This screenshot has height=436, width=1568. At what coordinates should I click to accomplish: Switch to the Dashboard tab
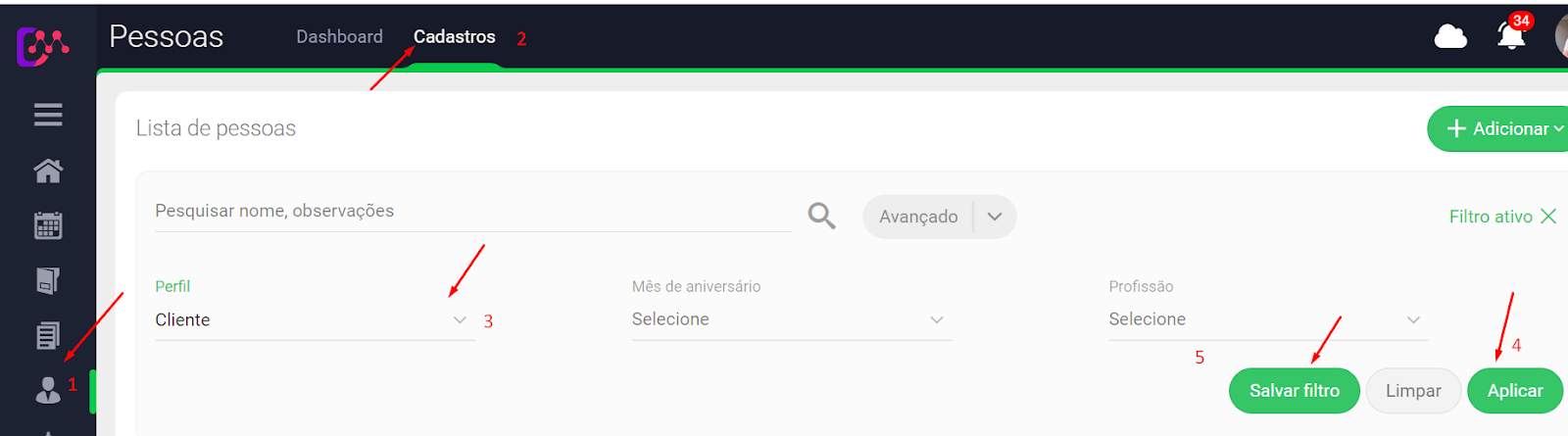[x=340, y=36]
